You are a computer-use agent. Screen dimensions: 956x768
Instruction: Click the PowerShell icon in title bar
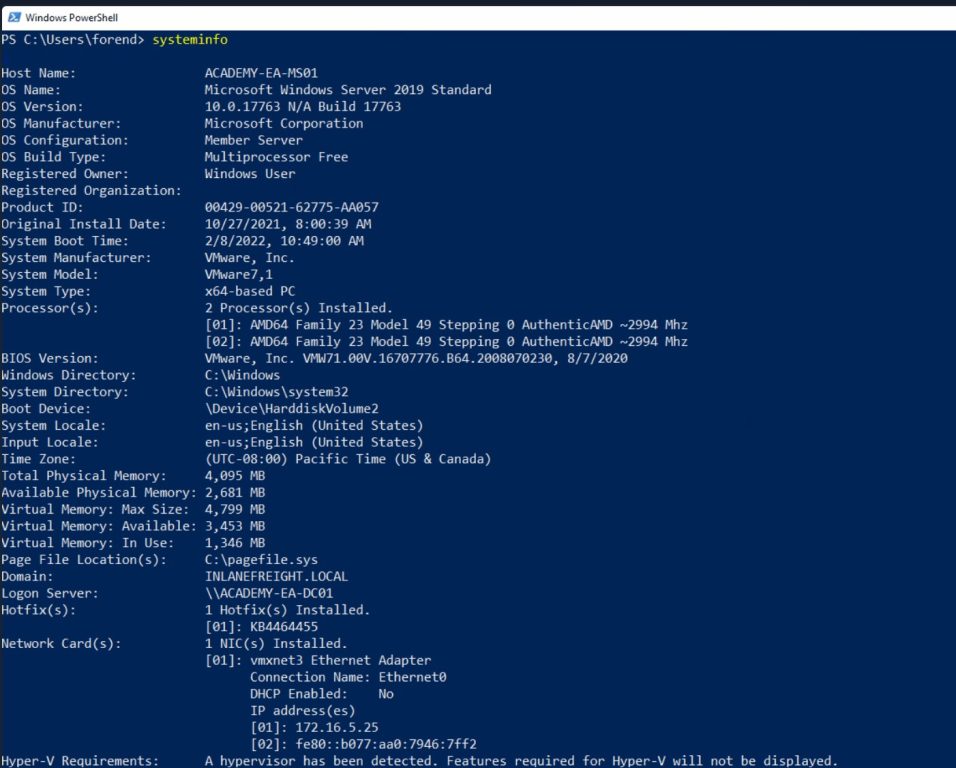14,17
